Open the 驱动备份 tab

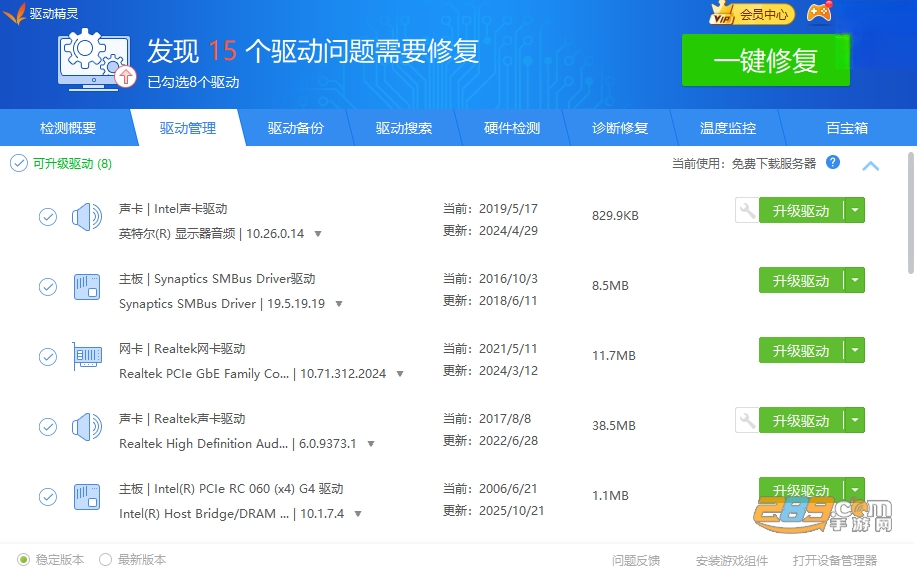[x=296, y=128]
